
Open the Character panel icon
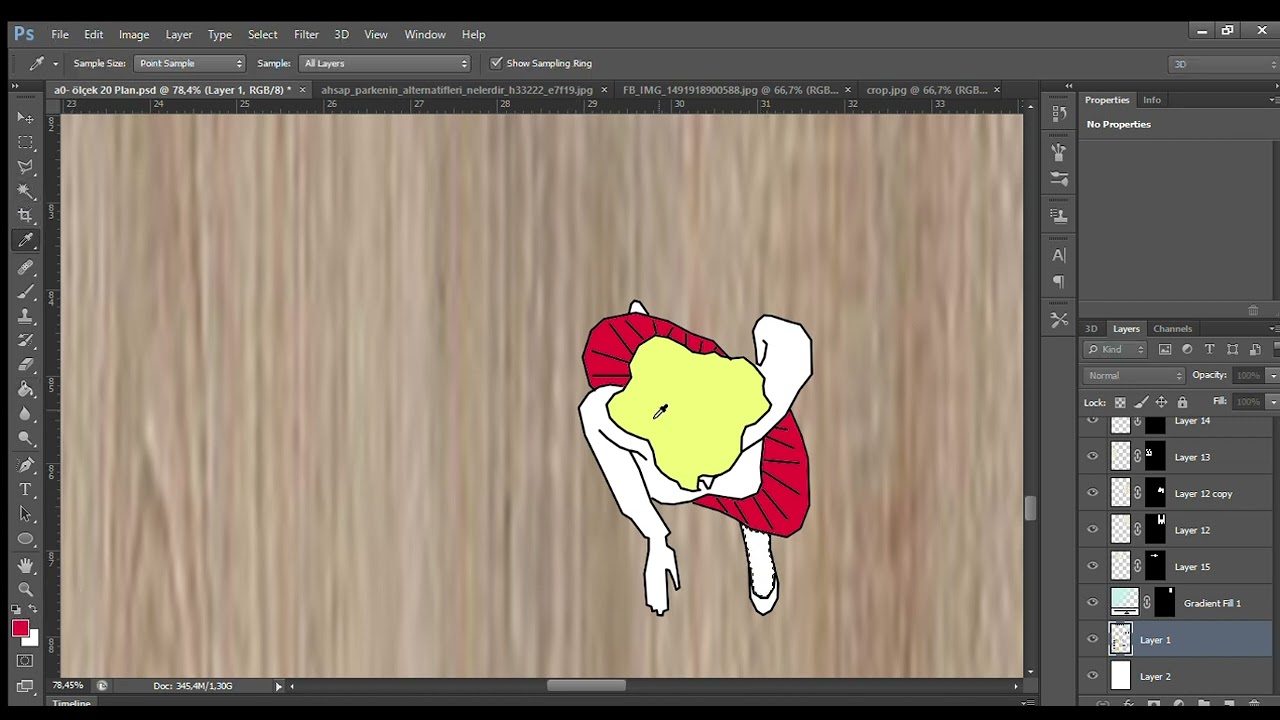coord(1059,255)
